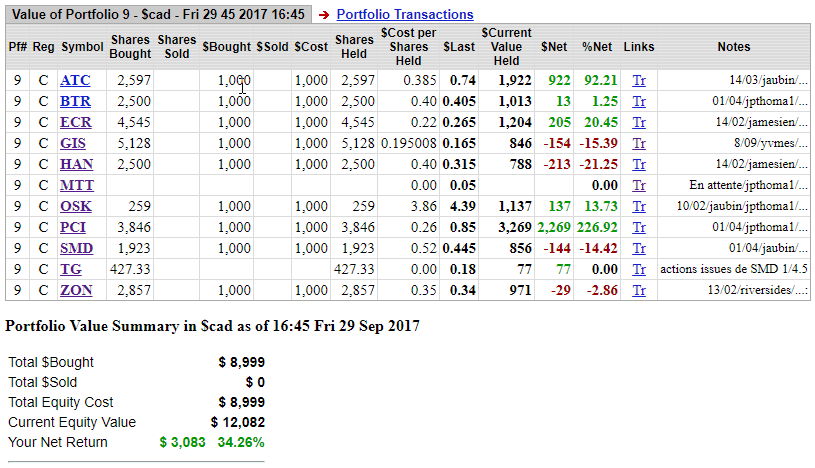
Task: Open the Portfolio Transactions link
Action: coord(404,15)
